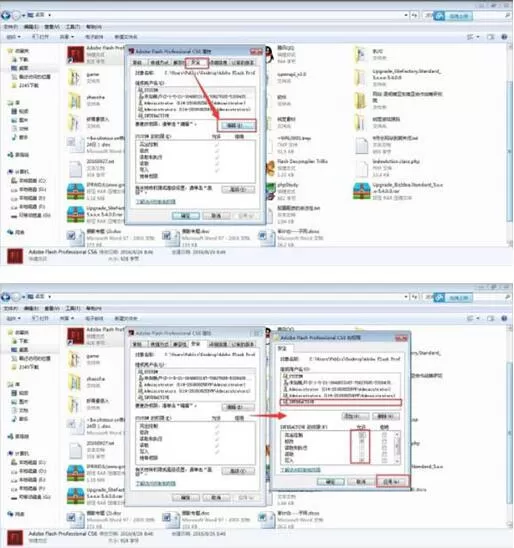Select the red-outlined user row in permissions dialog

coord(341,402)
